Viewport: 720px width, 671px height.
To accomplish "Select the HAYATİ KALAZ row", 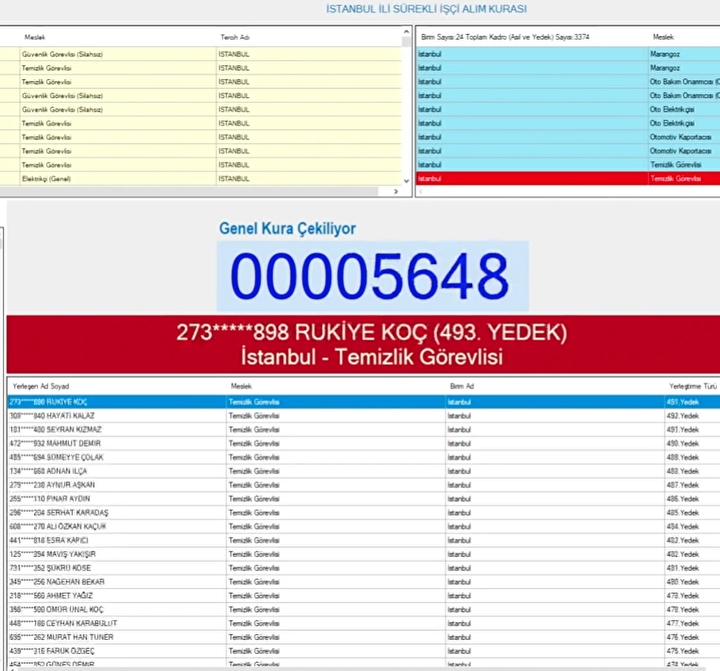I will [364, 416].
